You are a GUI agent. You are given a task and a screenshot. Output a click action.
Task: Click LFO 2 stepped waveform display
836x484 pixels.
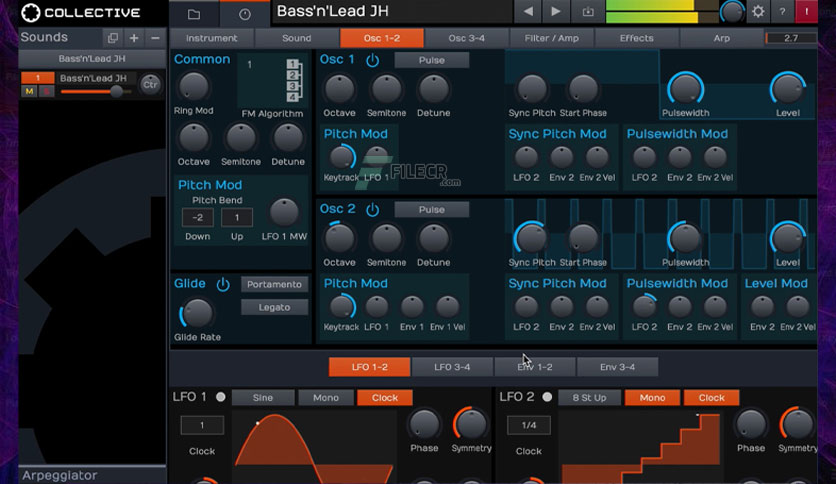coord(641,447)
